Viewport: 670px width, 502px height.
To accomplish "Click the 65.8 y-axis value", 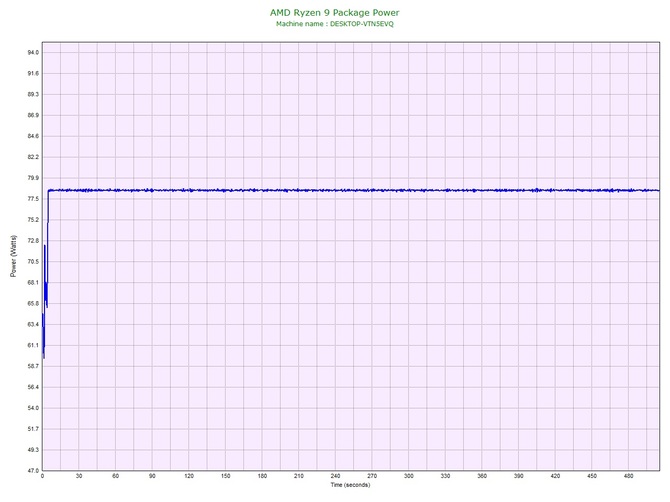I will pos(33,304).
